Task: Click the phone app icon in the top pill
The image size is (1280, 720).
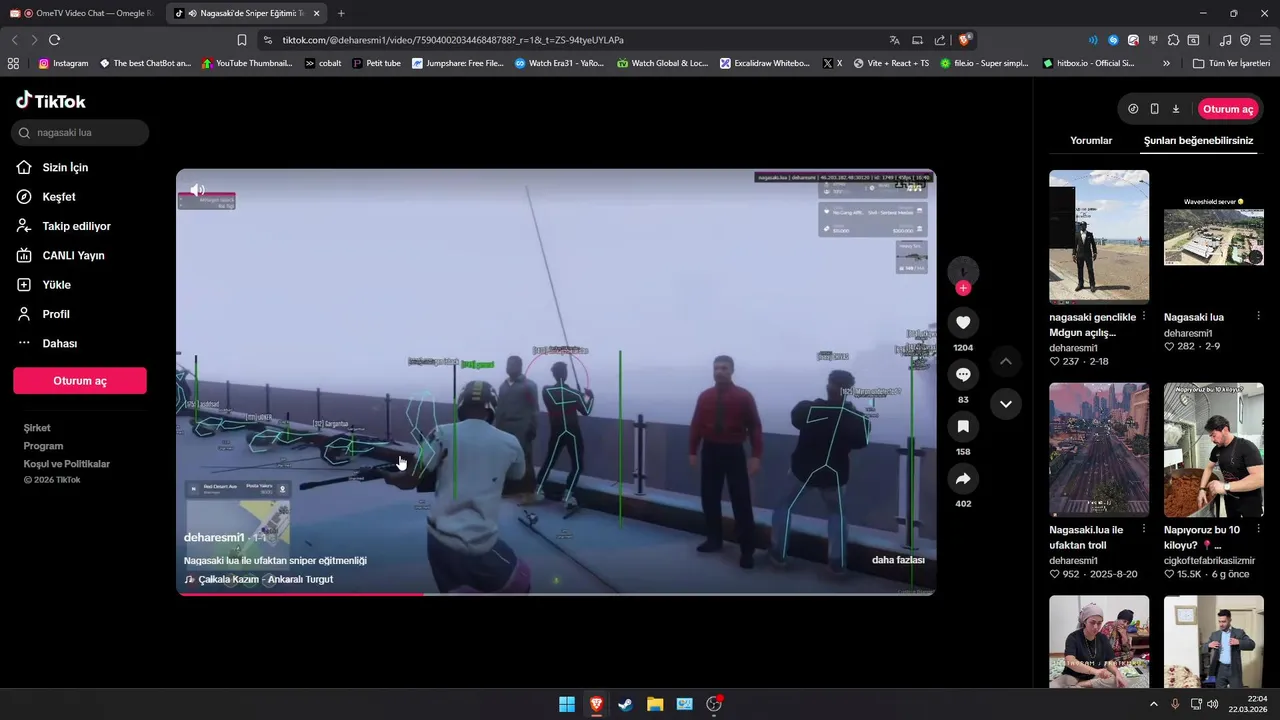Action: (1154, 109)
